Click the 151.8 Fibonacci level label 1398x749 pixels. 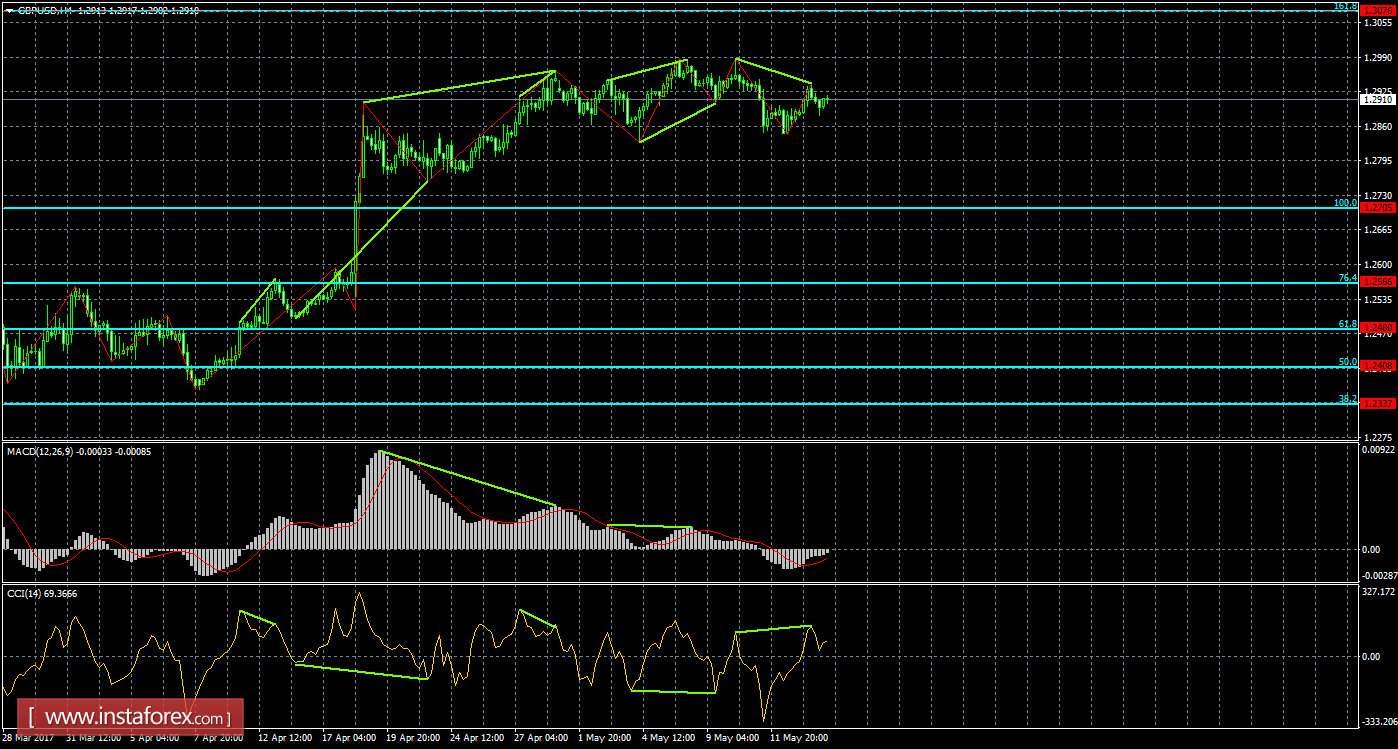click(1345, 8)
